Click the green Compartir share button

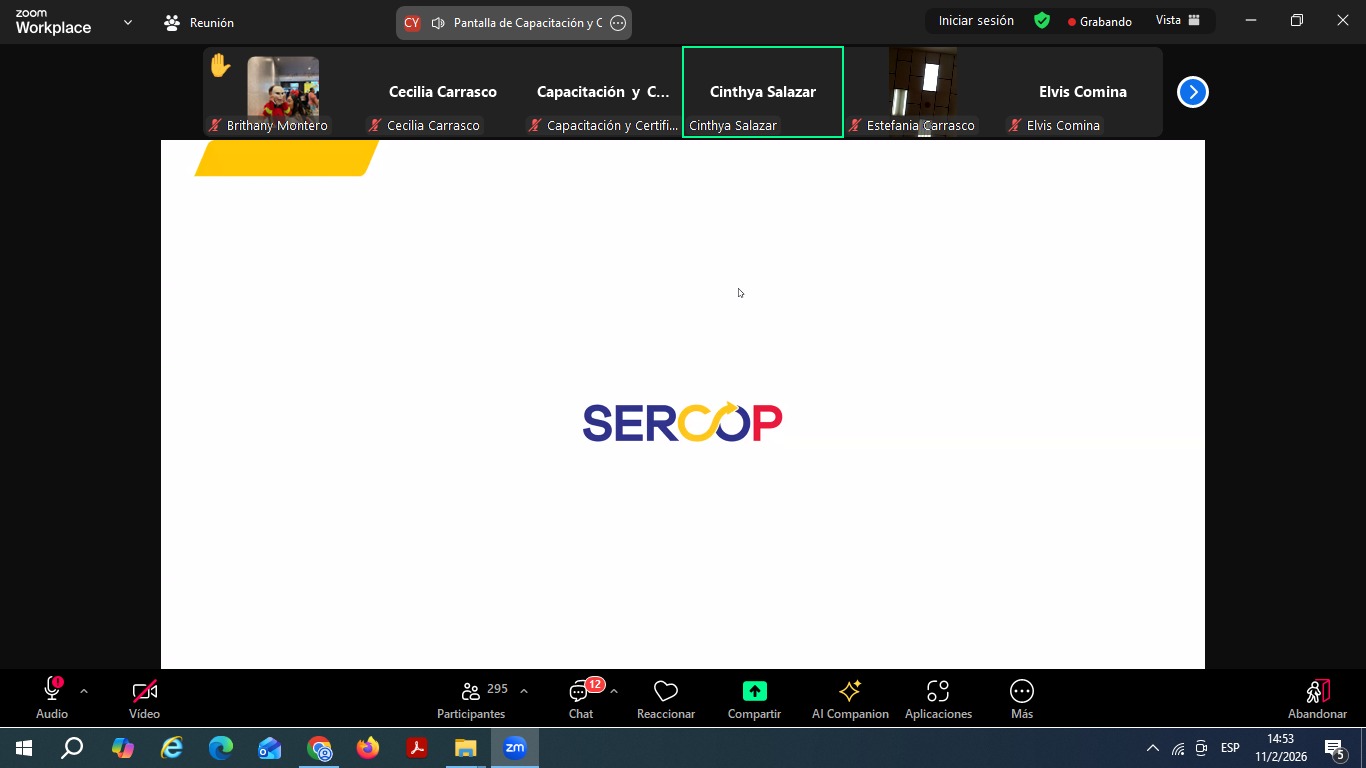[x=754, y=692]
